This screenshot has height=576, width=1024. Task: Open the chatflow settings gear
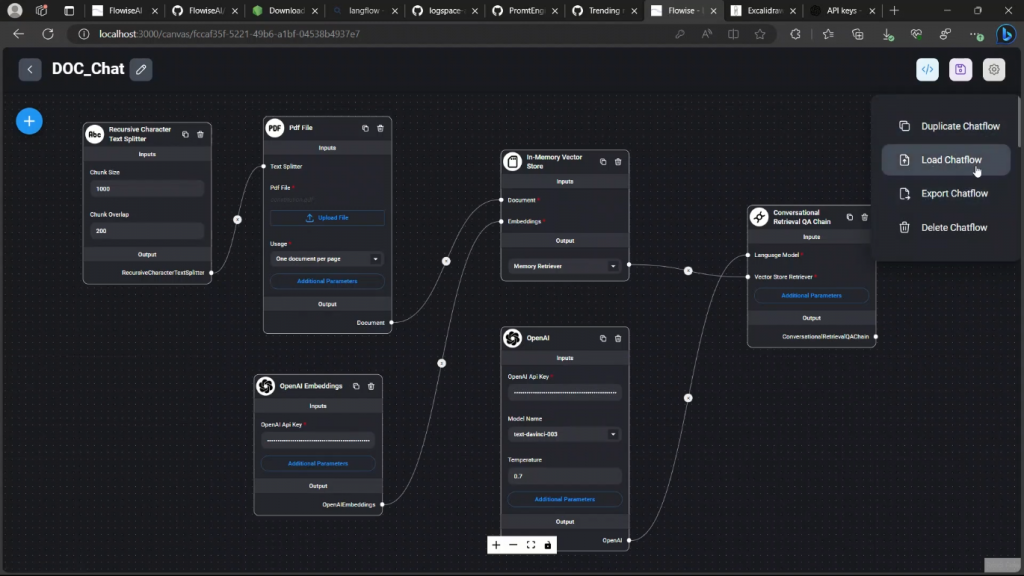click(994, 69)
